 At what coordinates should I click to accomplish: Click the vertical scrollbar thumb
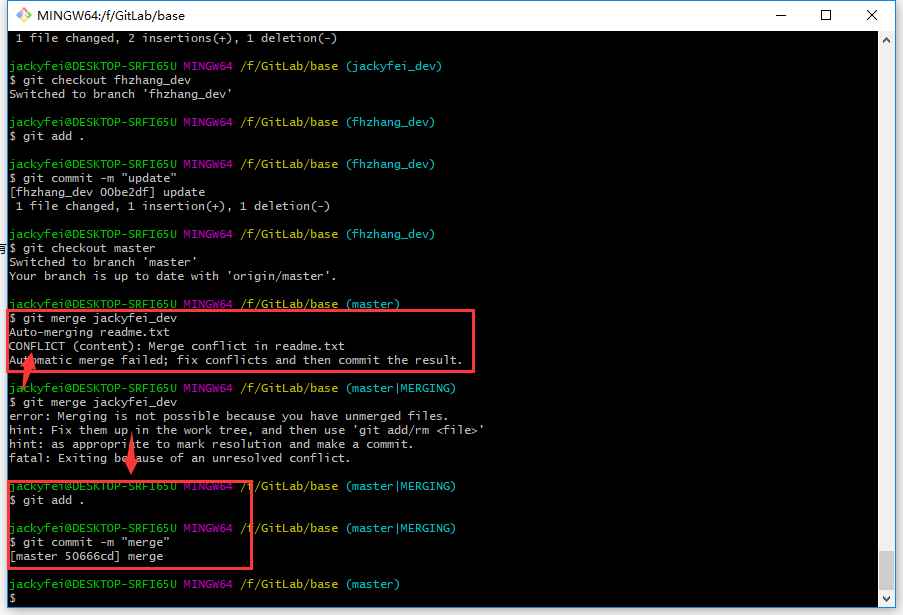coord(886,571)
